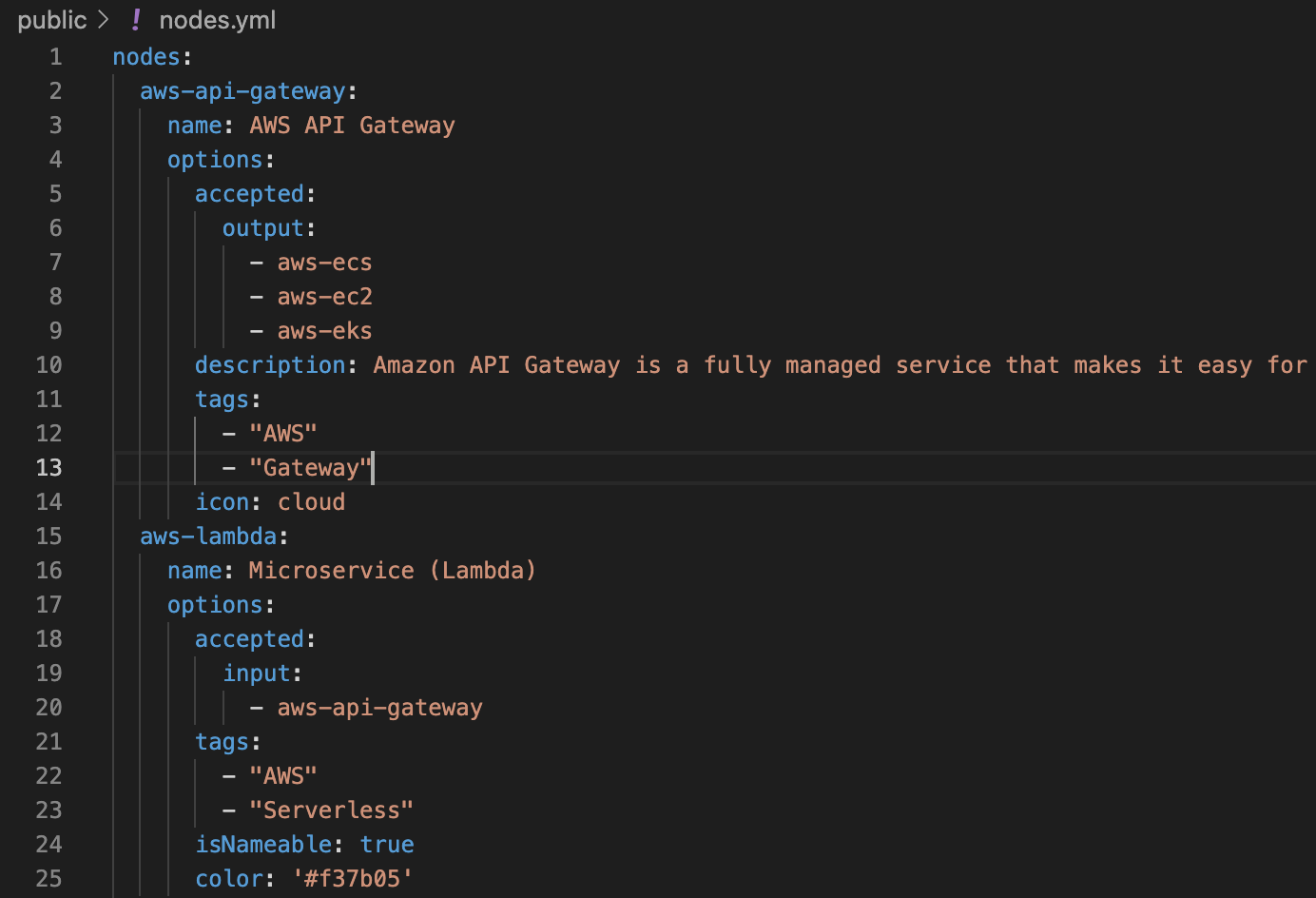Place cursor on 'aws-ecs' list item
1316x898 pixels.
[x=324, y=263]
